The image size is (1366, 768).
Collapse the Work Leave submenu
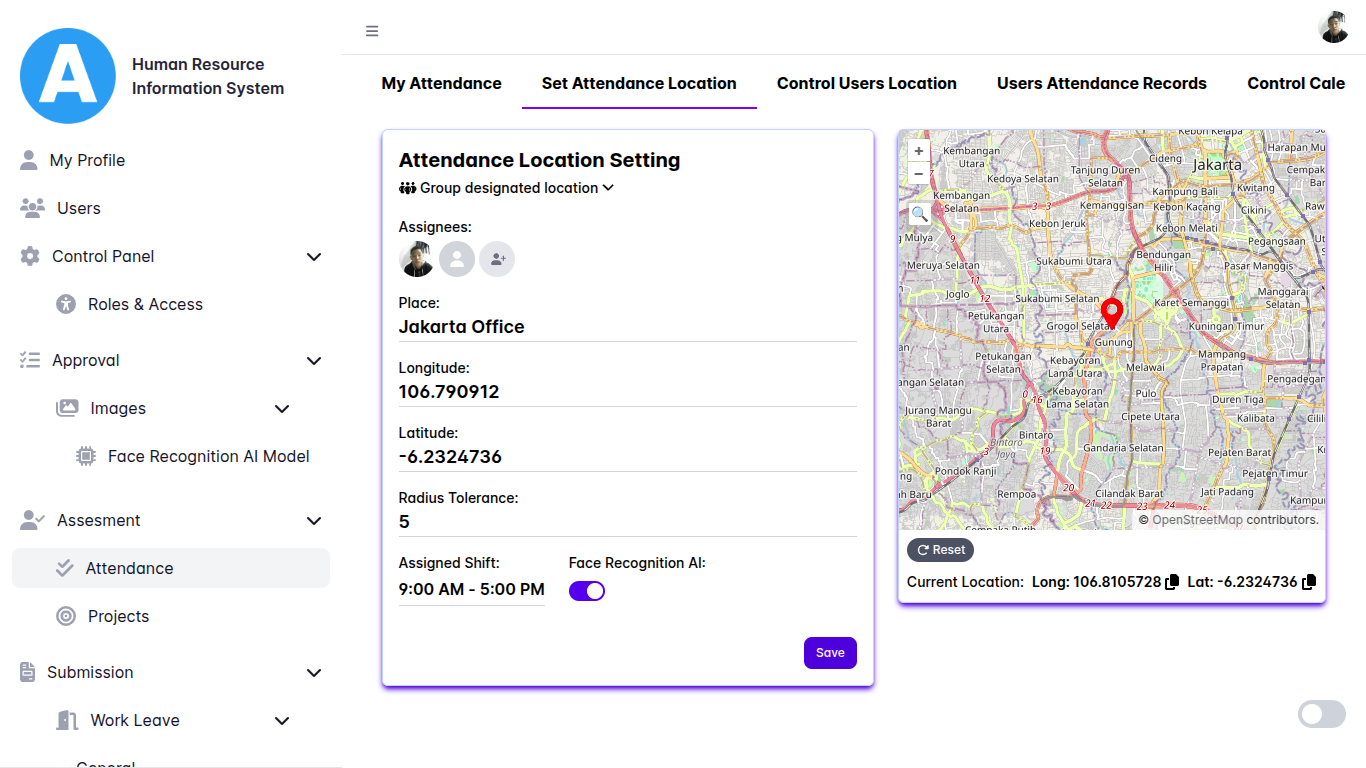tap(282, 721)
